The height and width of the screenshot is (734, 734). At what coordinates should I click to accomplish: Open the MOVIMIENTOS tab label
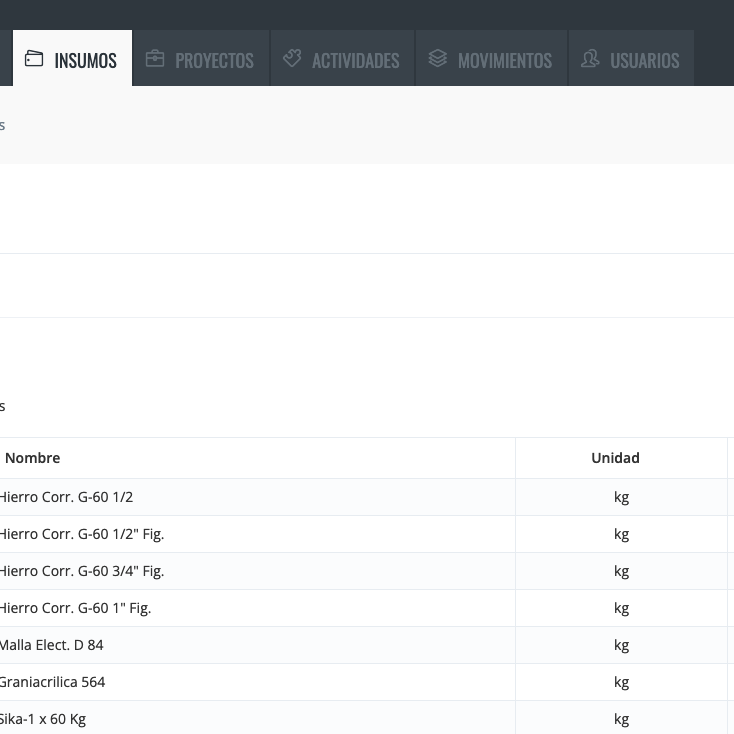tap(504, 61)
